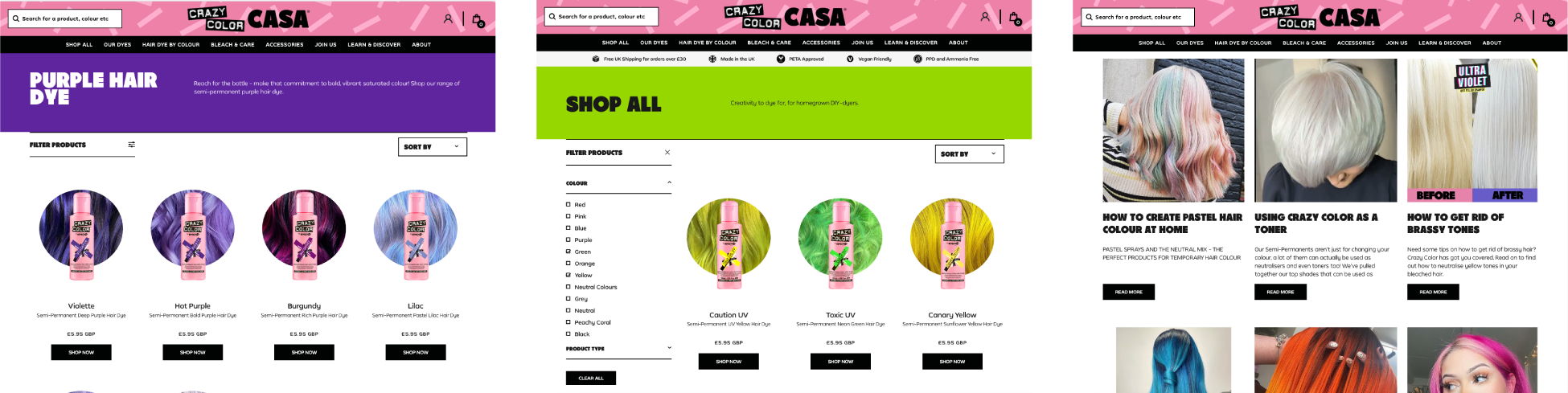Open the shopping bag on the blog page header
Image resolution: width=1568 pixels, height=393 pixels.
click(1548, 18)
